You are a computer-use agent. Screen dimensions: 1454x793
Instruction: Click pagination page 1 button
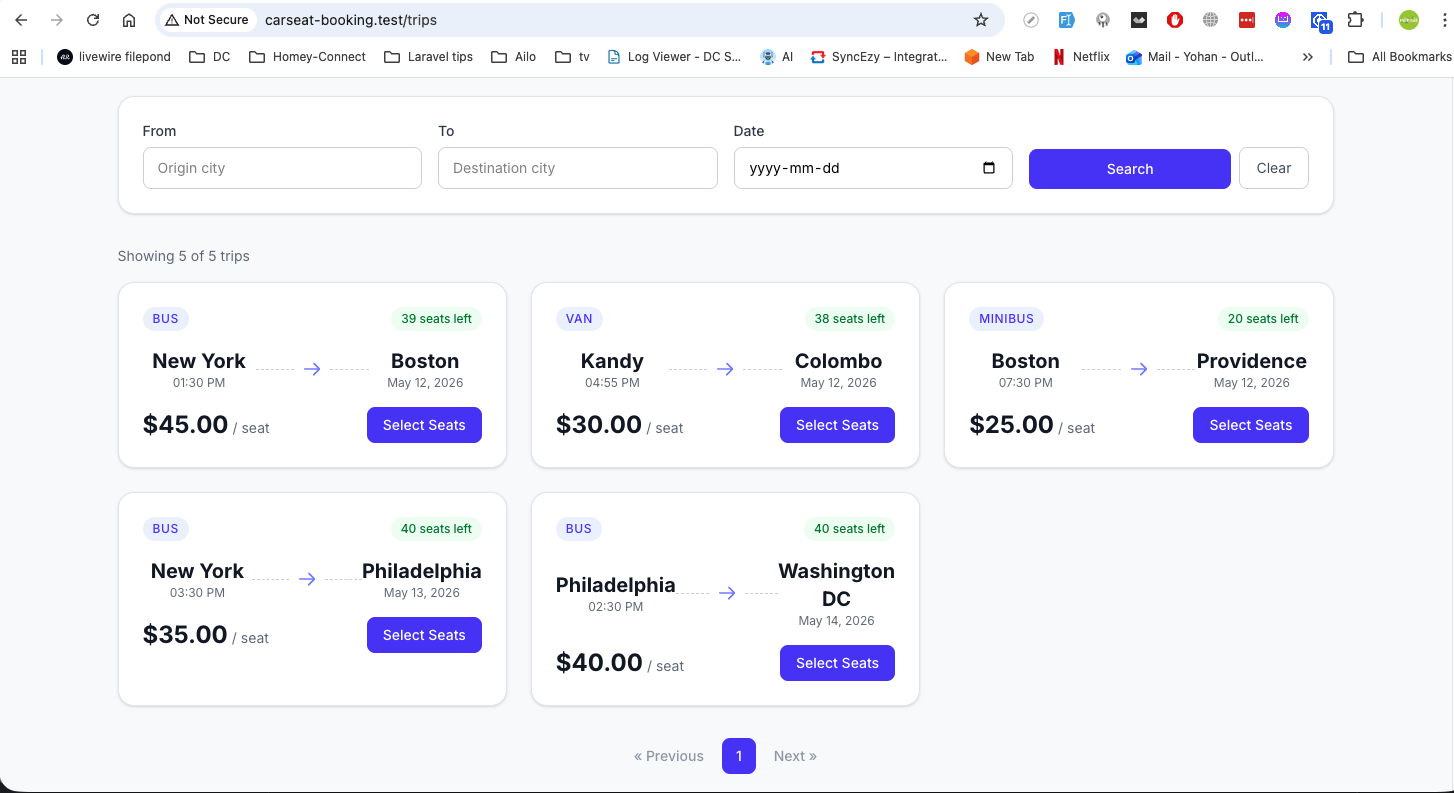coord(739,756)
